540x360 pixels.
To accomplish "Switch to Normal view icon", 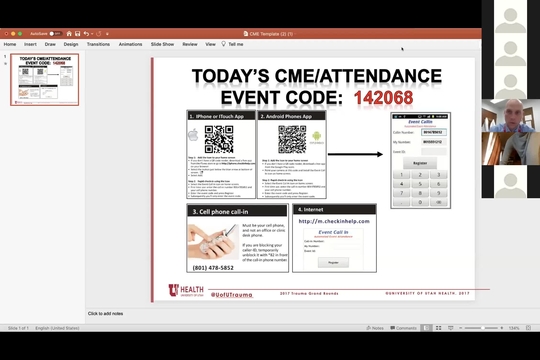I will pos(426,328).
